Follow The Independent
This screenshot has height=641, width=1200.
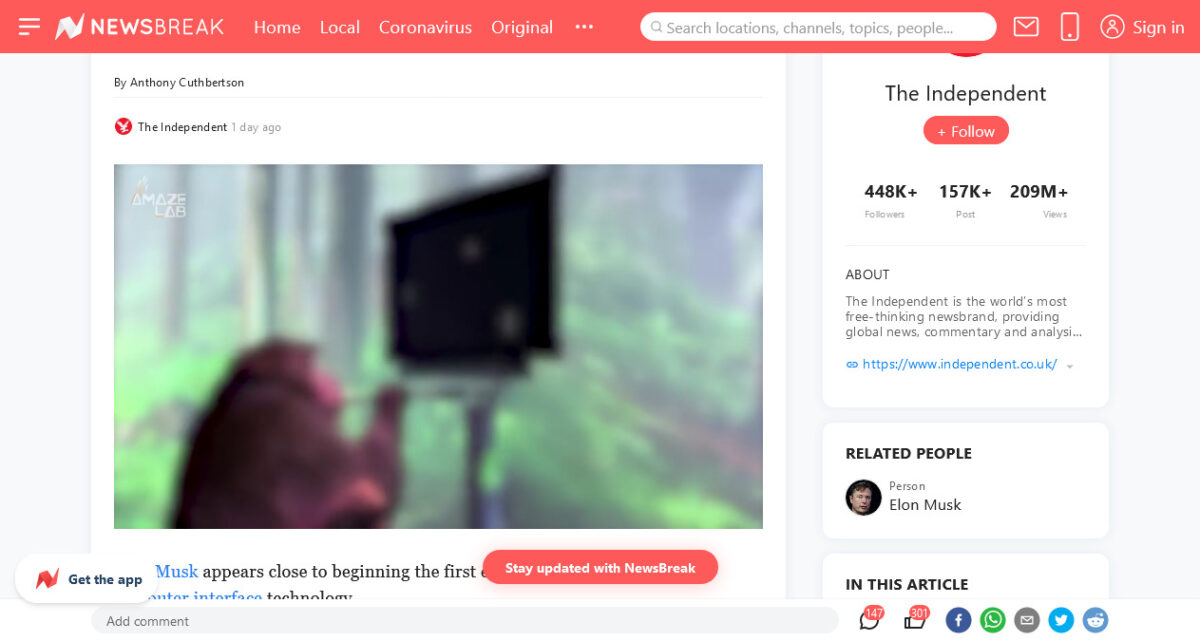pyautogui.click(x=965, y=131)
